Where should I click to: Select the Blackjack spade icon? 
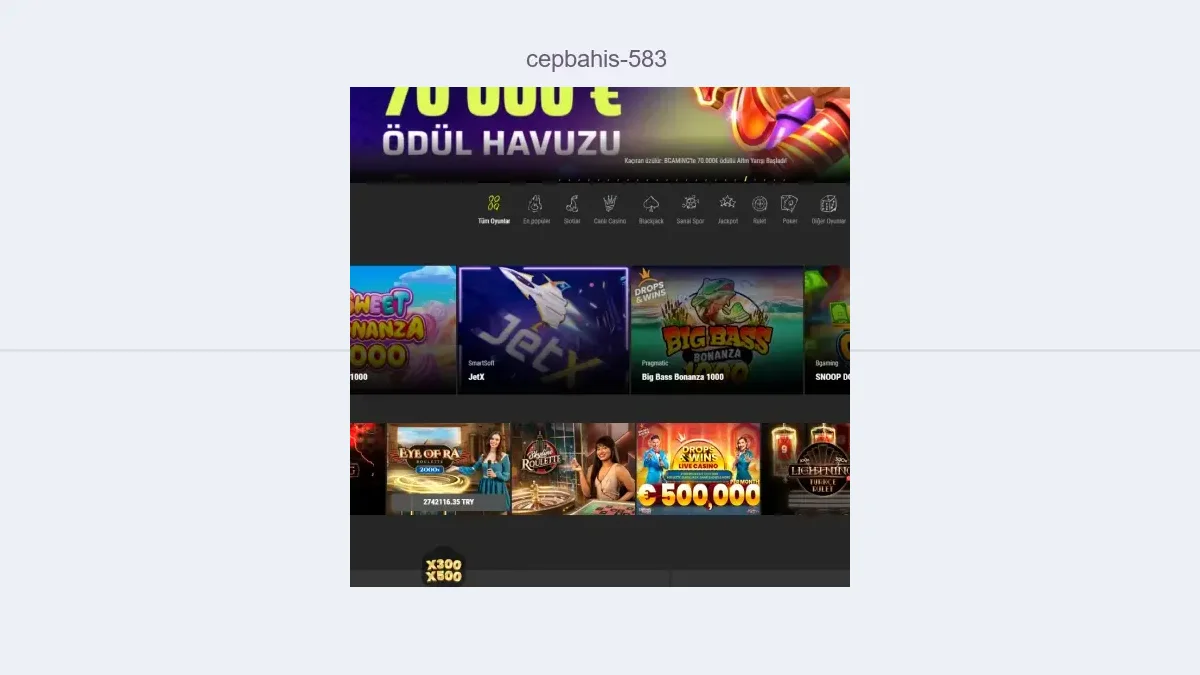[651, 209]
